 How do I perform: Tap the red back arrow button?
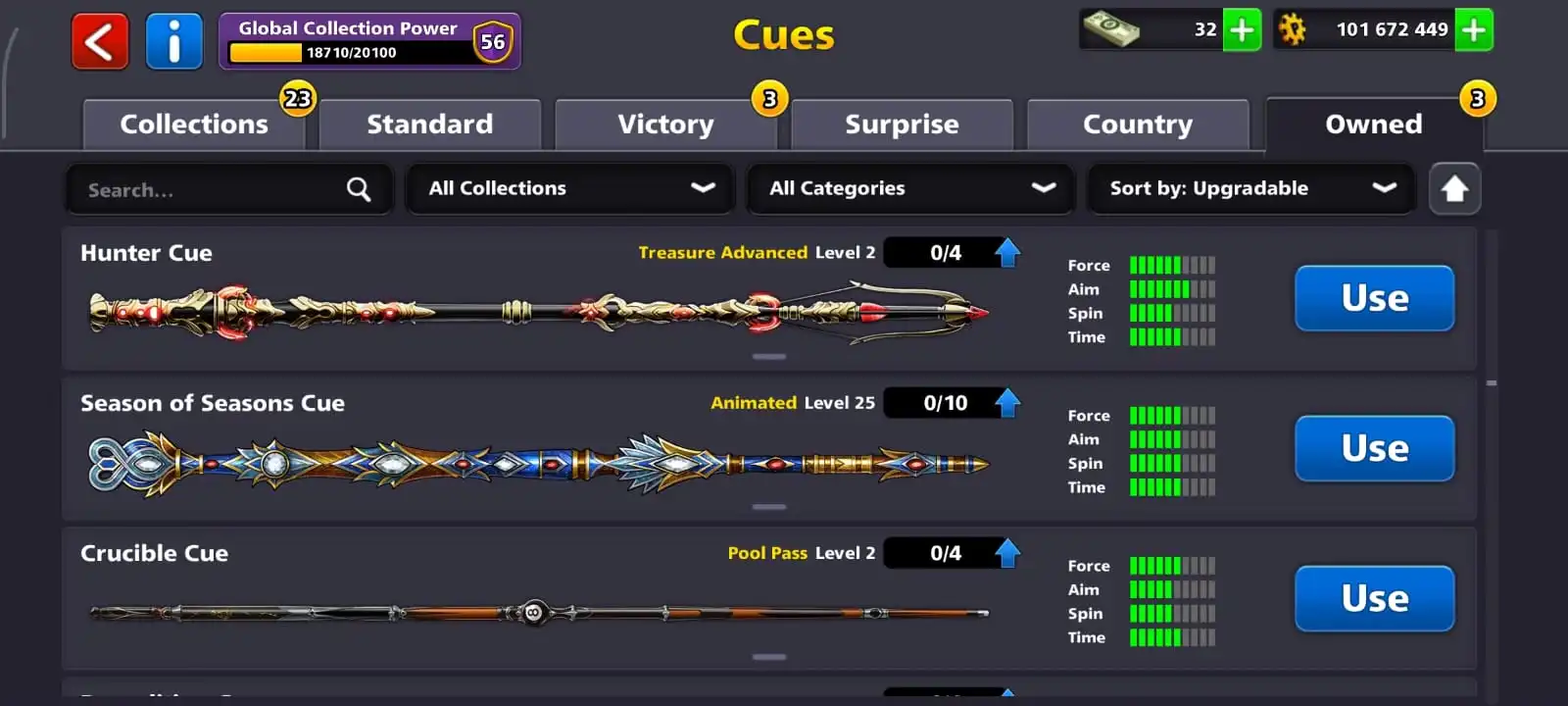click(100, 41)
